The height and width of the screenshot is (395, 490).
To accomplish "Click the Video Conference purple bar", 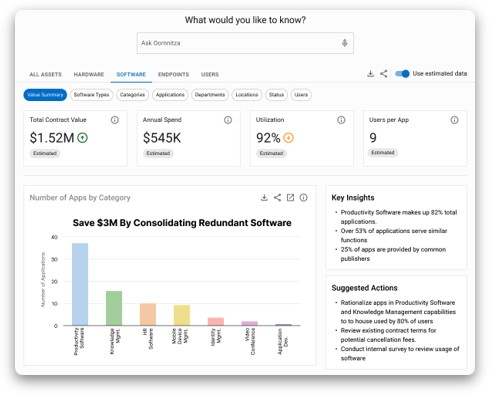I will tap(250, 323).
